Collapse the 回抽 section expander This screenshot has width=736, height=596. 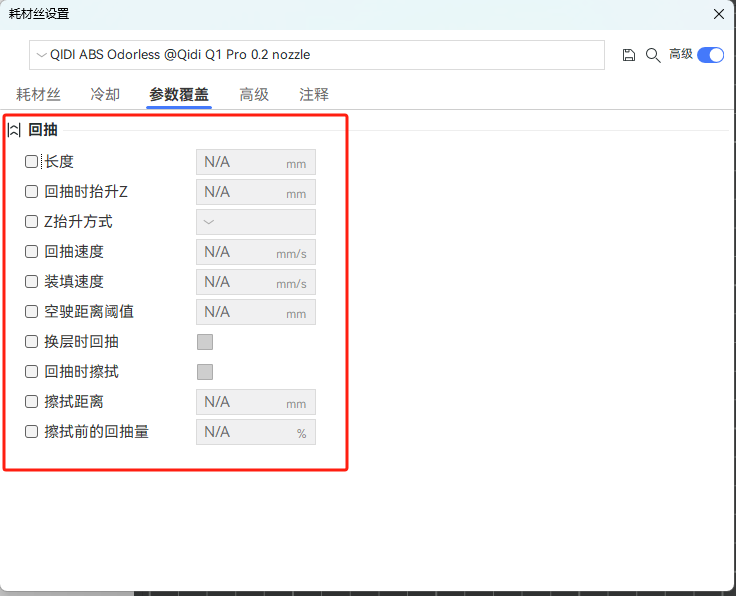tap(14, 130)
